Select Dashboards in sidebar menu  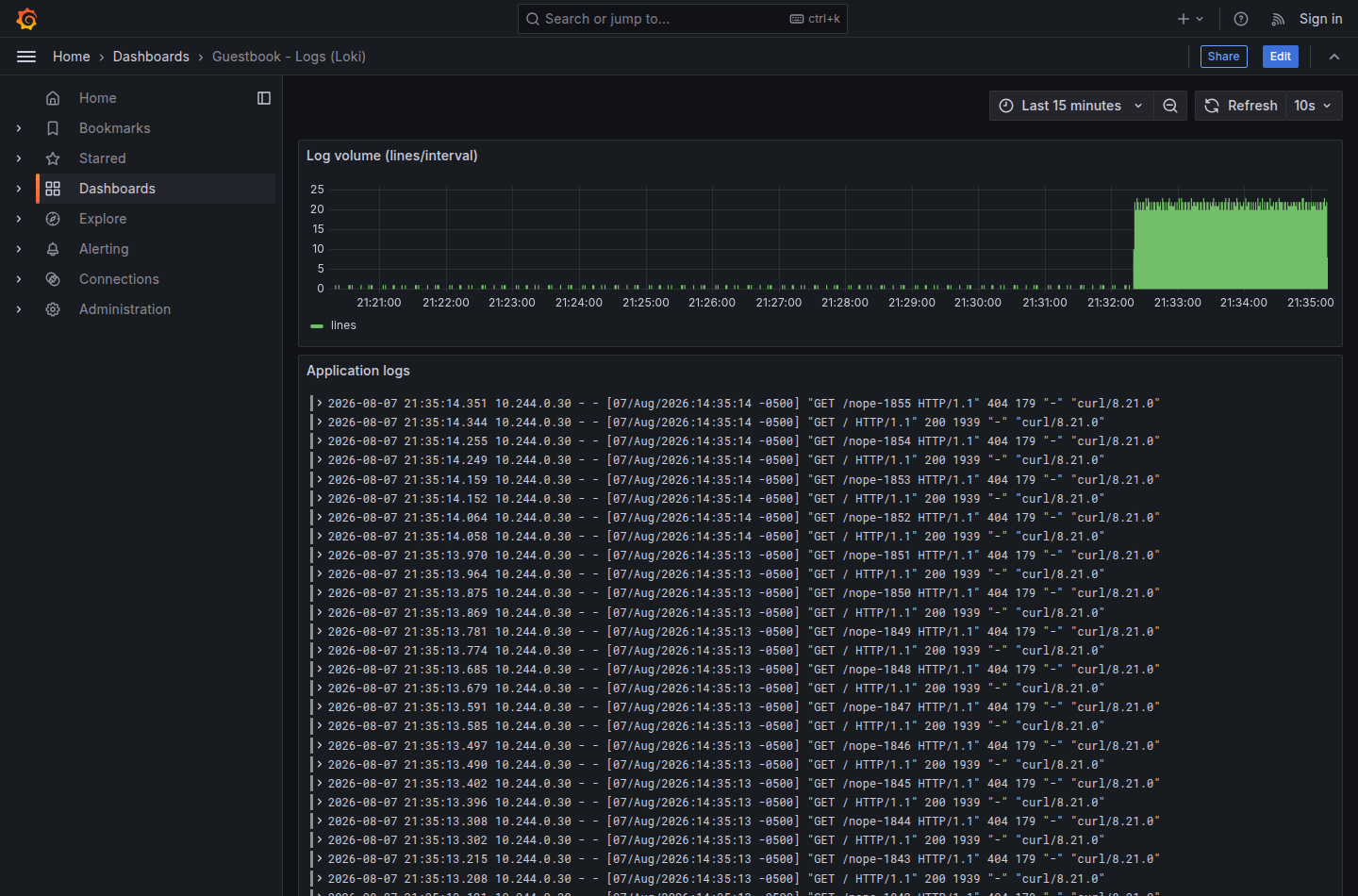pos(117,189)
